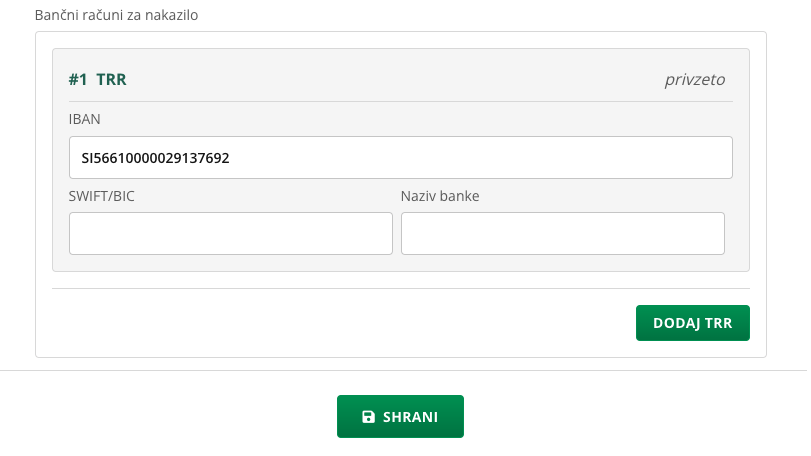This screenshot has height=456, width=811.
Task: Click the TRR word in card header
Action: 111,80
